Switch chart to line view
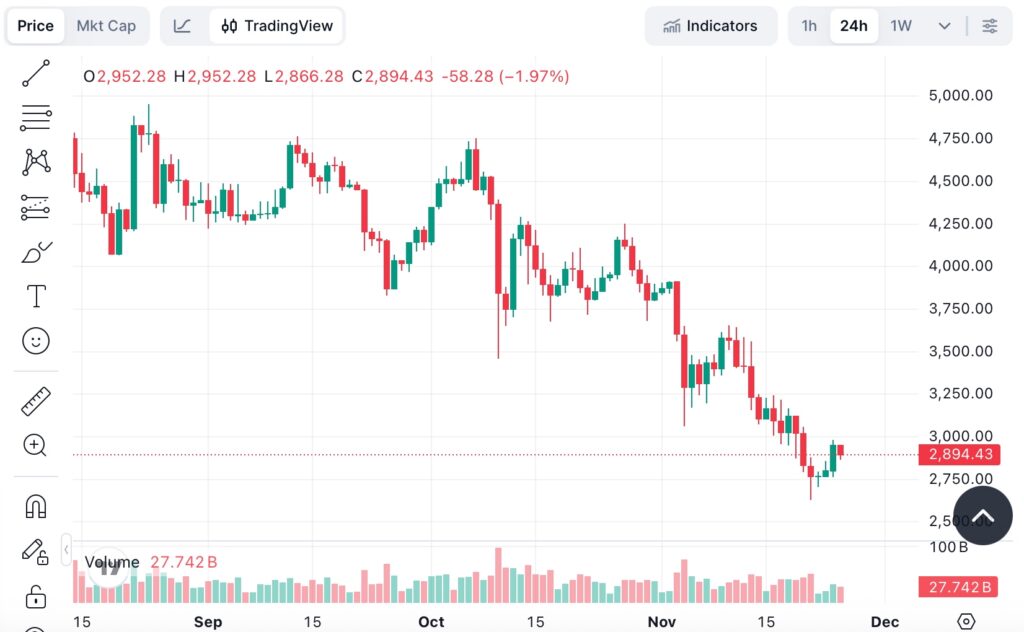Viewport: 1024px width, 632px height. pos(184,25)
